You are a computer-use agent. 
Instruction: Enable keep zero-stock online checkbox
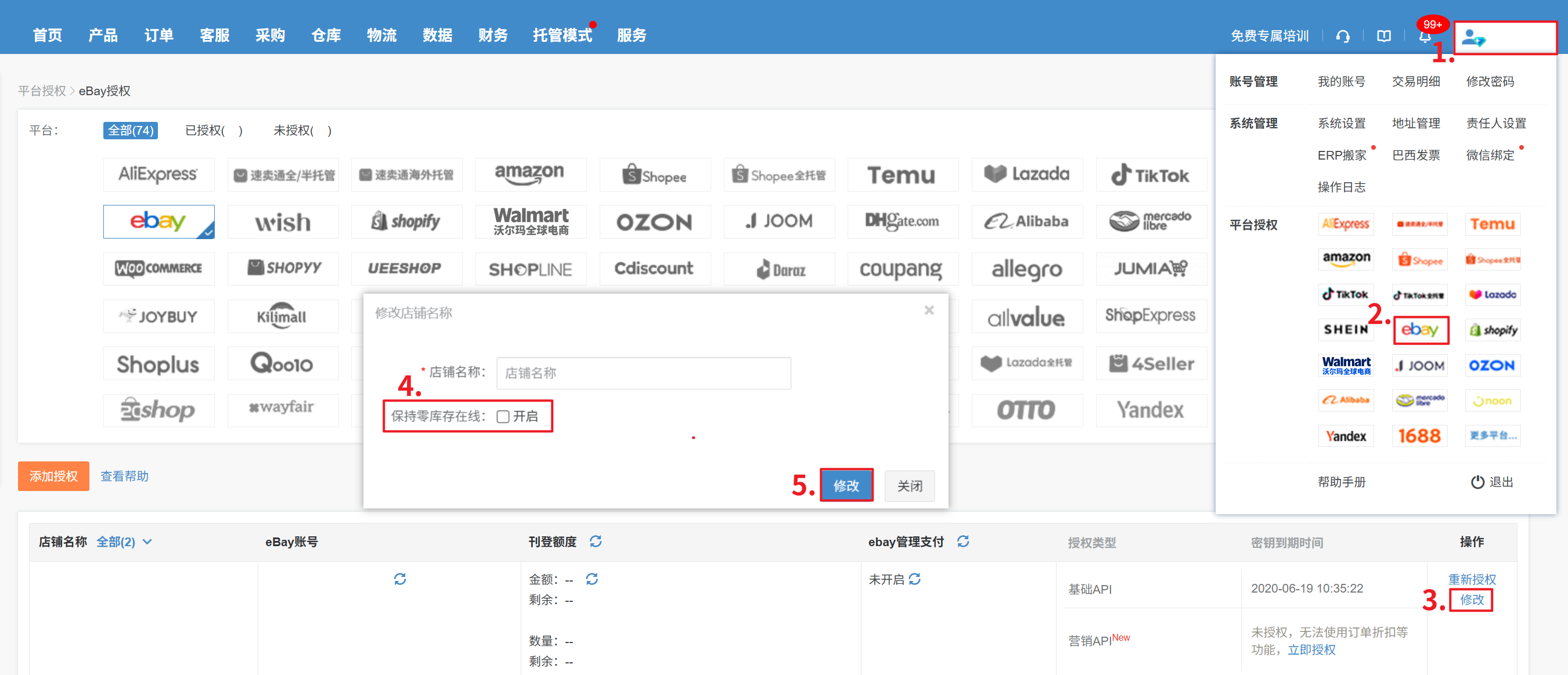(x=503, y=416)
